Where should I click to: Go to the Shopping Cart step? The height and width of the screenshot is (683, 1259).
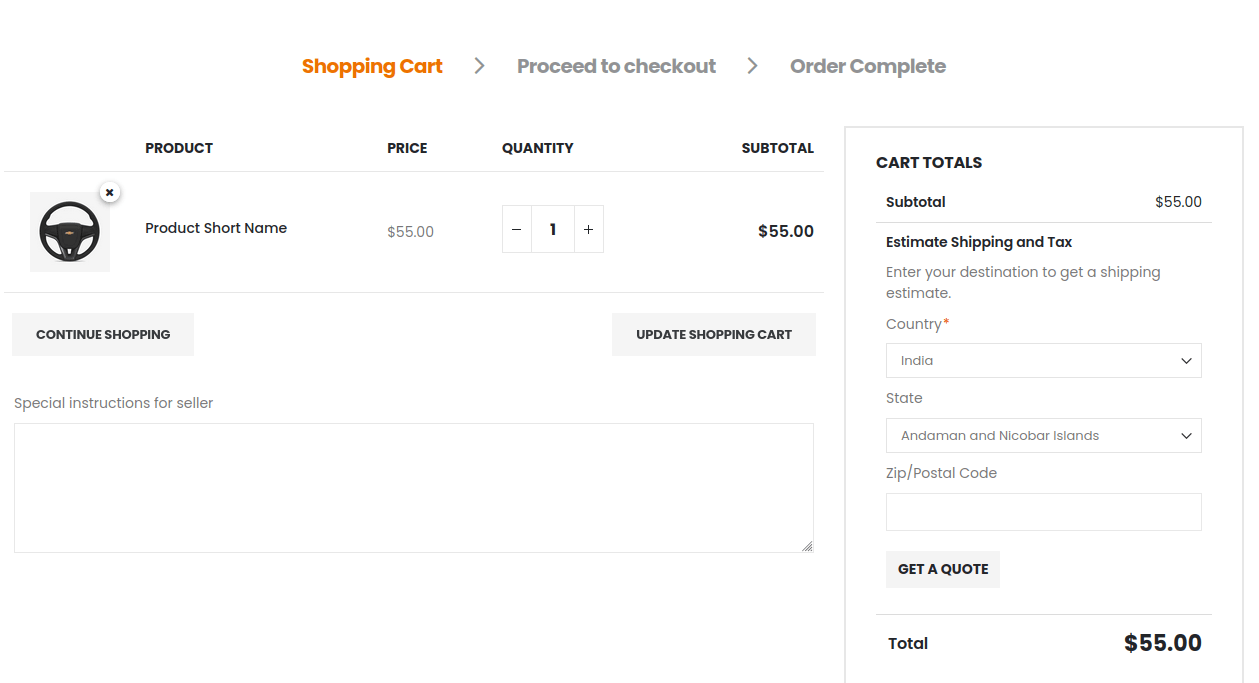[372, 67]
